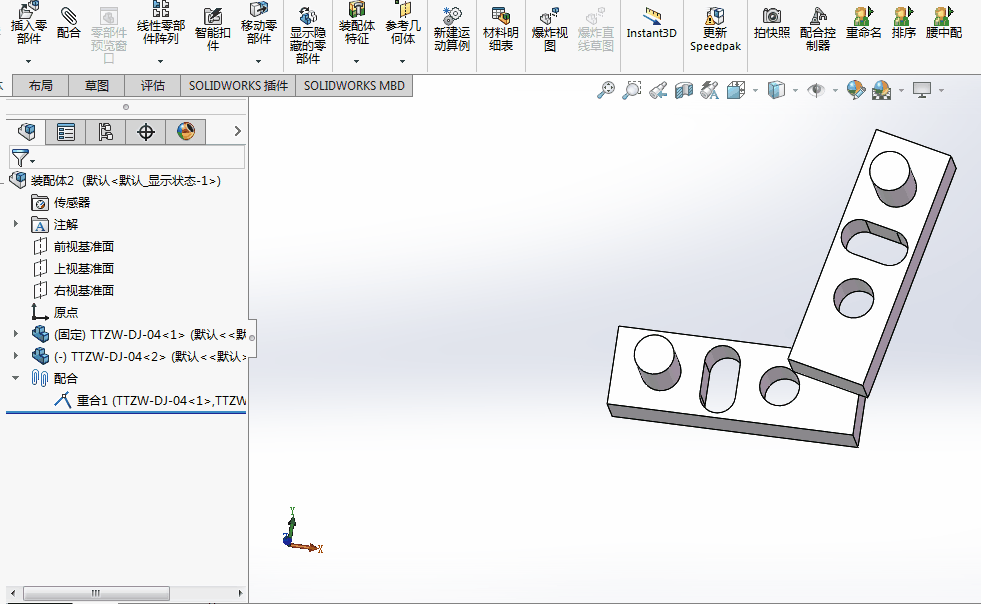Viewport: 981px width, 604px height.
Task: Expand manager tabs with right chevron
Action: [238, 131]
